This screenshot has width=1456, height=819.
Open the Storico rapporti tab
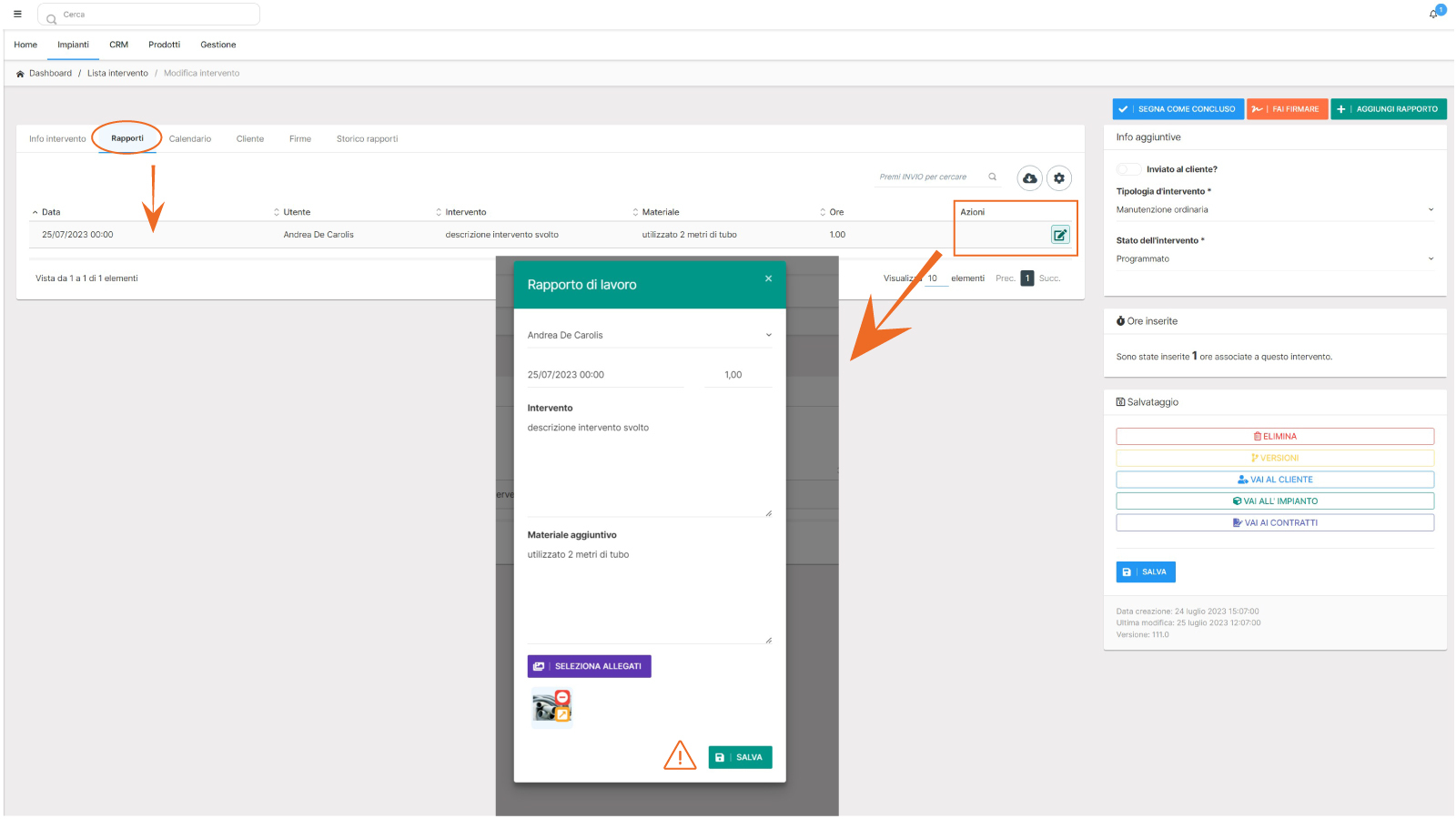(367, 139)
